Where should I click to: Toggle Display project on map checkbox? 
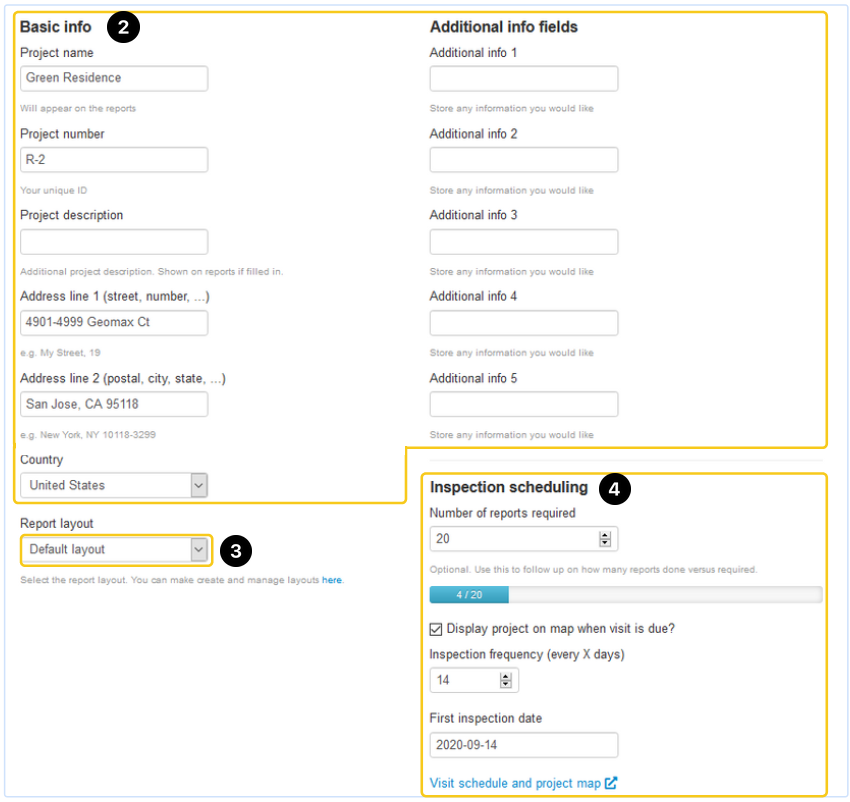[x=436, y=629]
